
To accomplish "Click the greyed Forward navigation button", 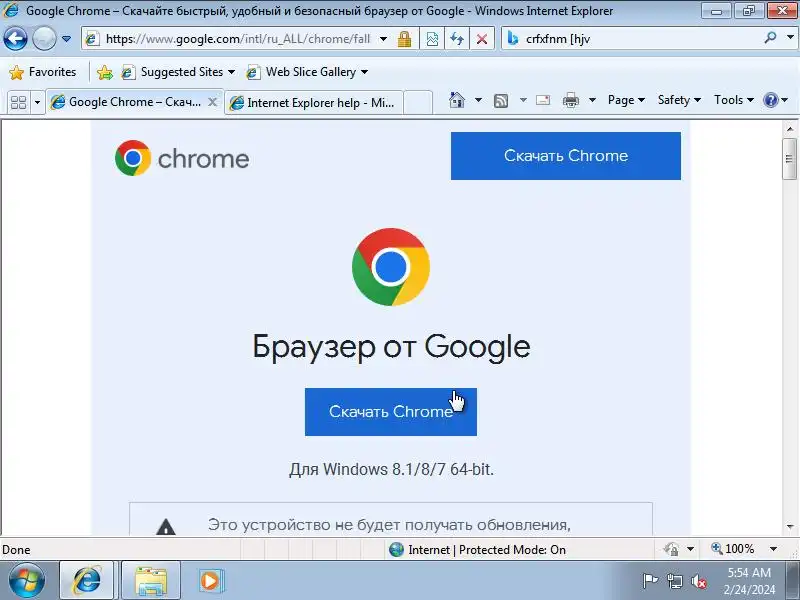I will (44, 38).
